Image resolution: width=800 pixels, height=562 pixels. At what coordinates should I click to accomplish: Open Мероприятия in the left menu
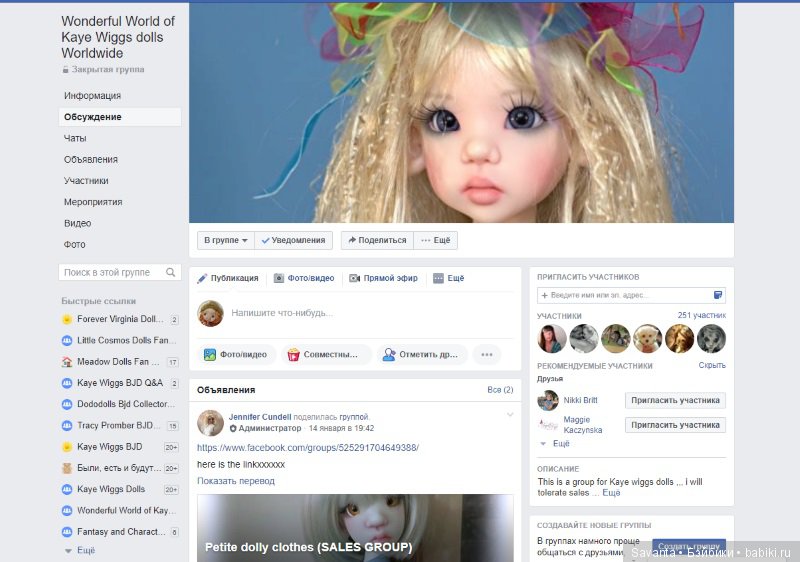93,202
